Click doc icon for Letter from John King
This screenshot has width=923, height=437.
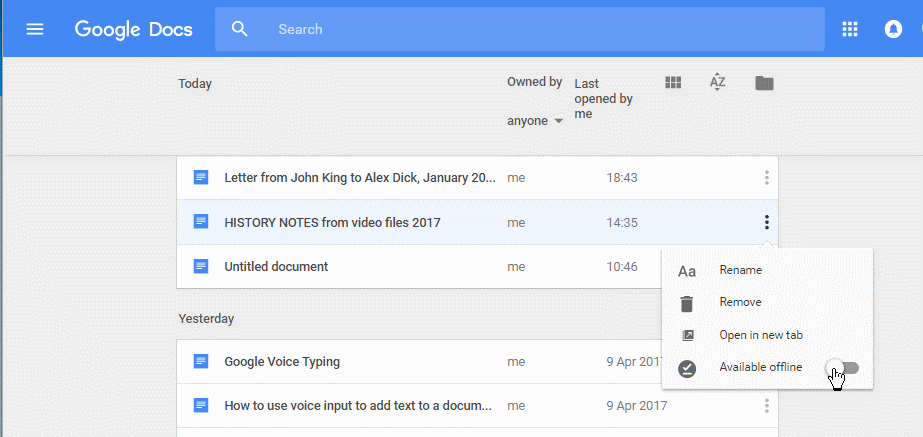(x=201, y=177)
